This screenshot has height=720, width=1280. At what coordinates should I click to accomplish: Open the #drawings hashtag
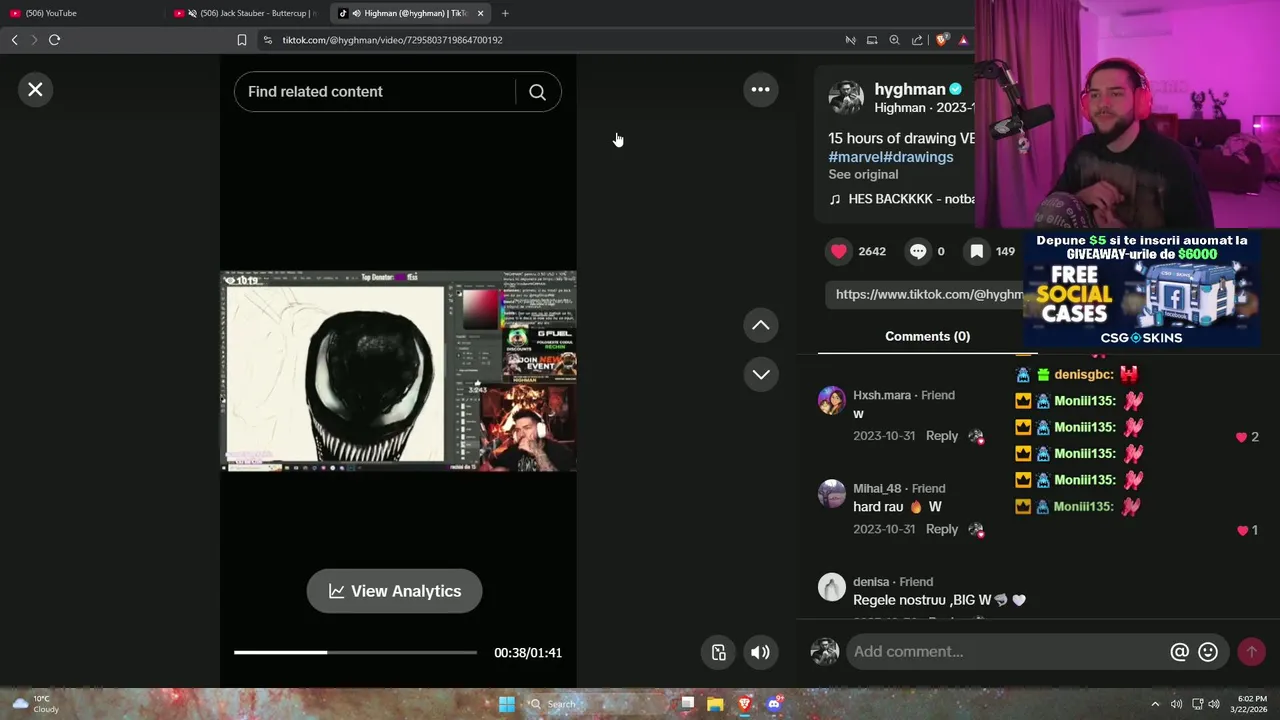click(918, 157)
